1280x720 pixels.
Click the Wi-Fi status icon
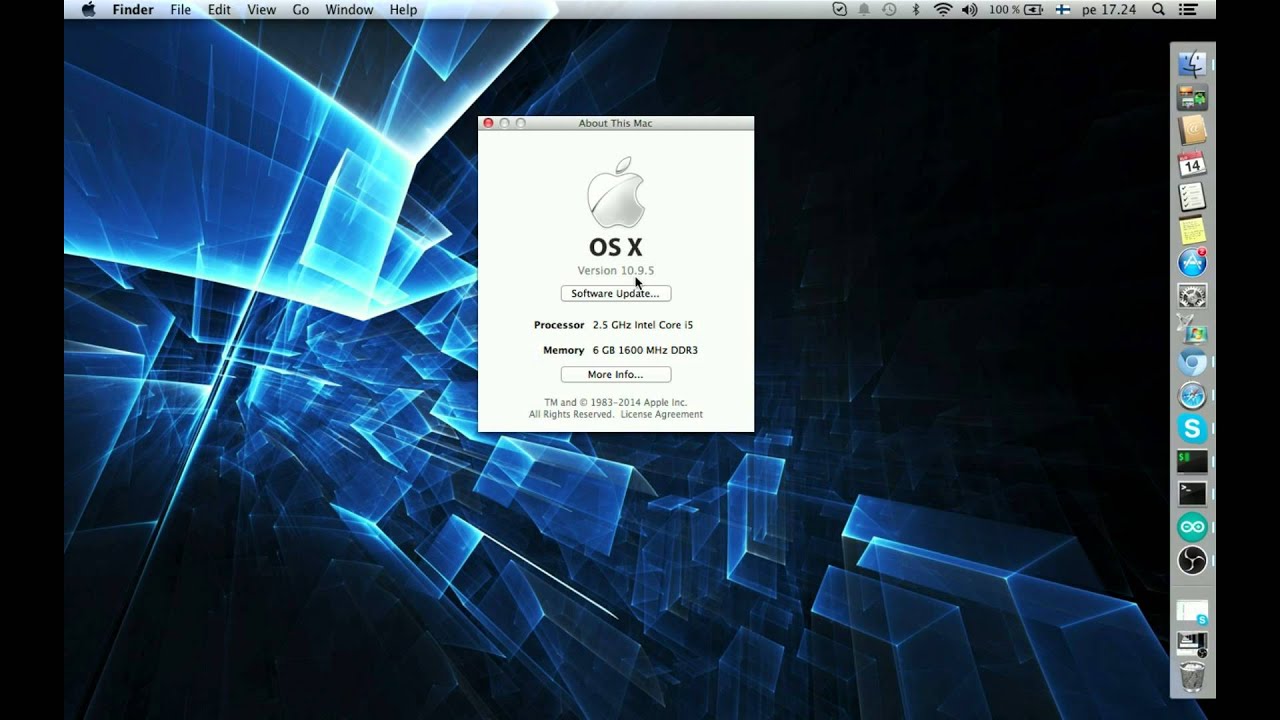tap(942, 9)
